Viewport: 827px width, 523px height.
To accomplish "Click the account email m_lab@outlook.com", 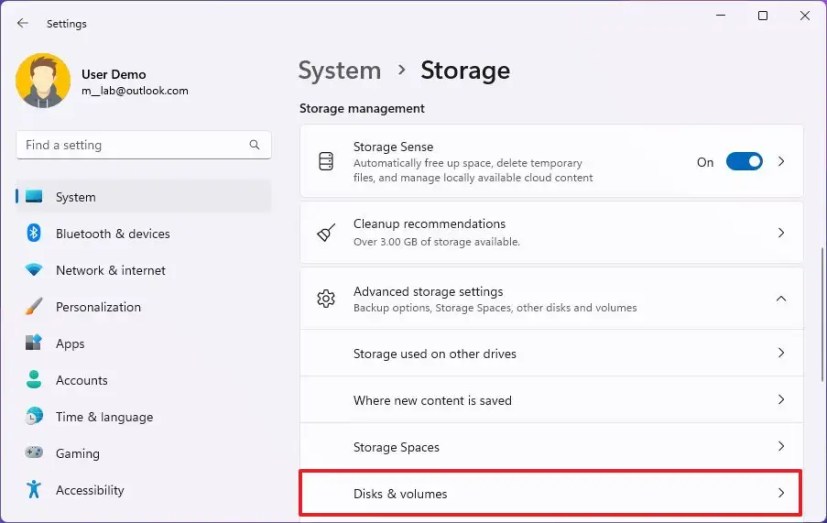I will click(x=135, y=91).
